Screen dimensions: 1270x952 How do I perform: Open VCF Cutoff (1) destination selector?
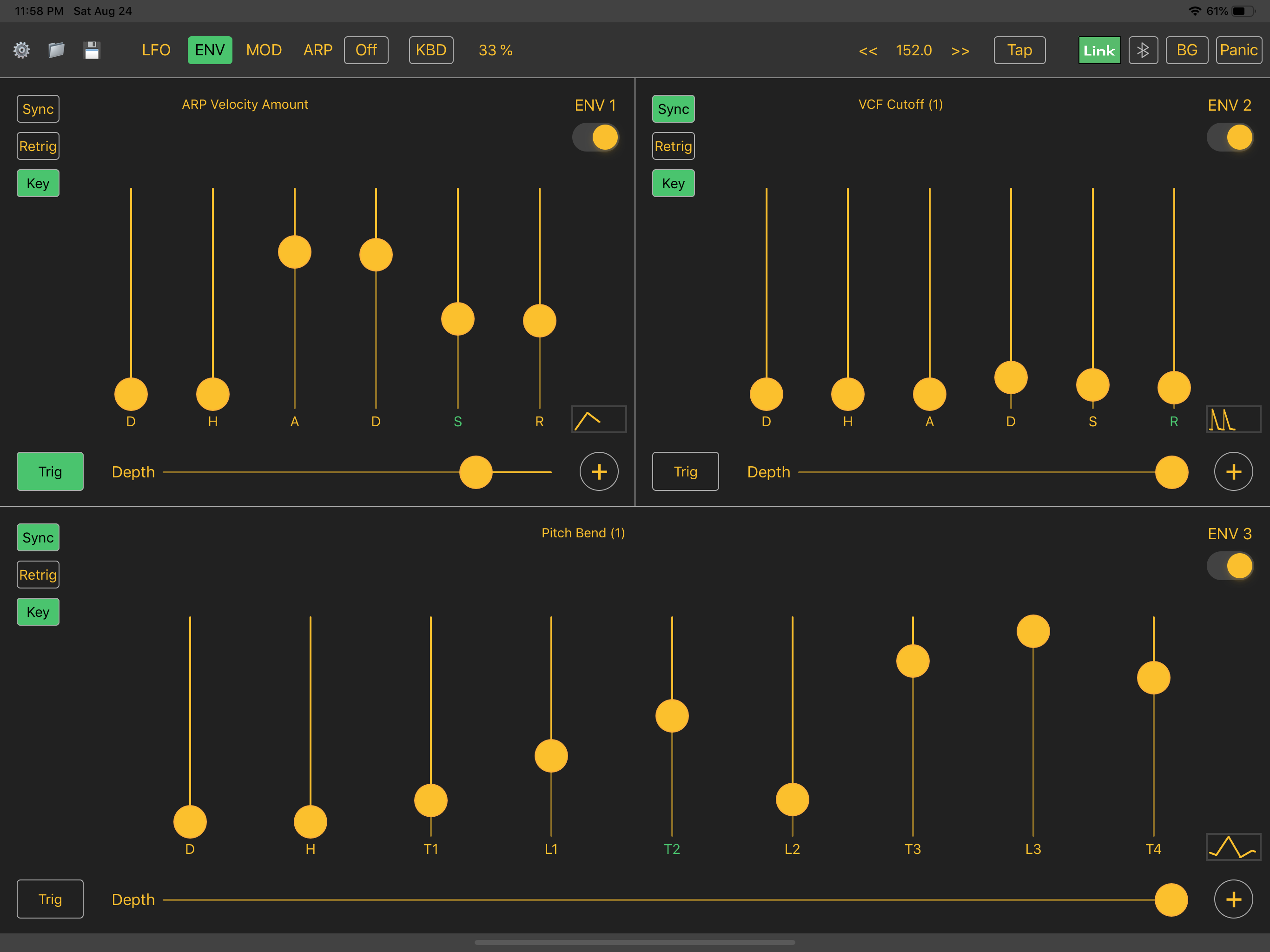point(900,105)
